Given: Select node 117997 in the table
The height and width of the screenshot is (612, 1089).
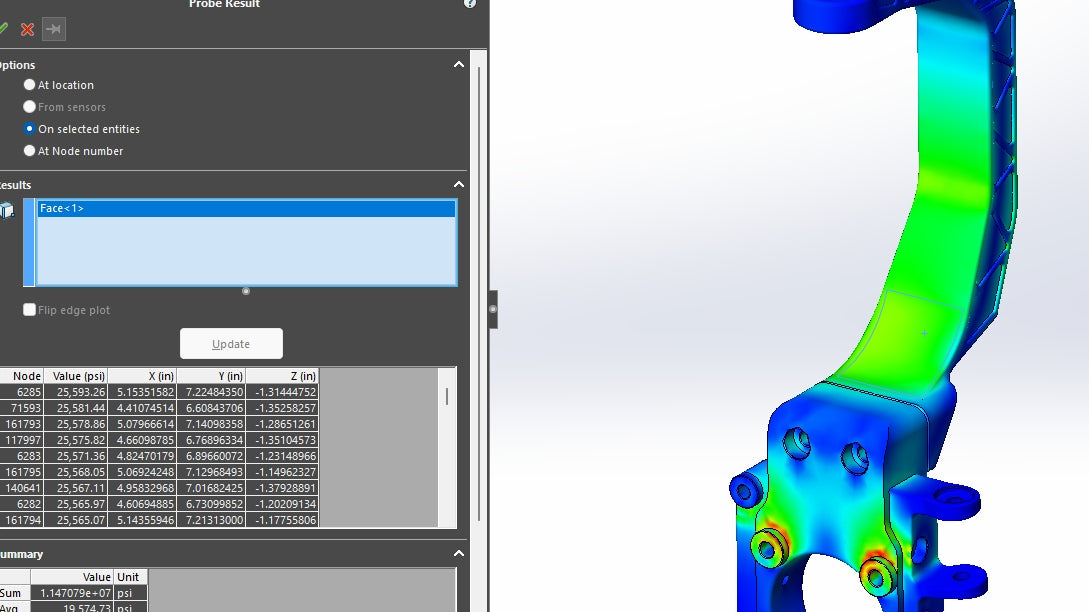Looking at the screenshot, I should pyautogui.click(x=22, y=440).
